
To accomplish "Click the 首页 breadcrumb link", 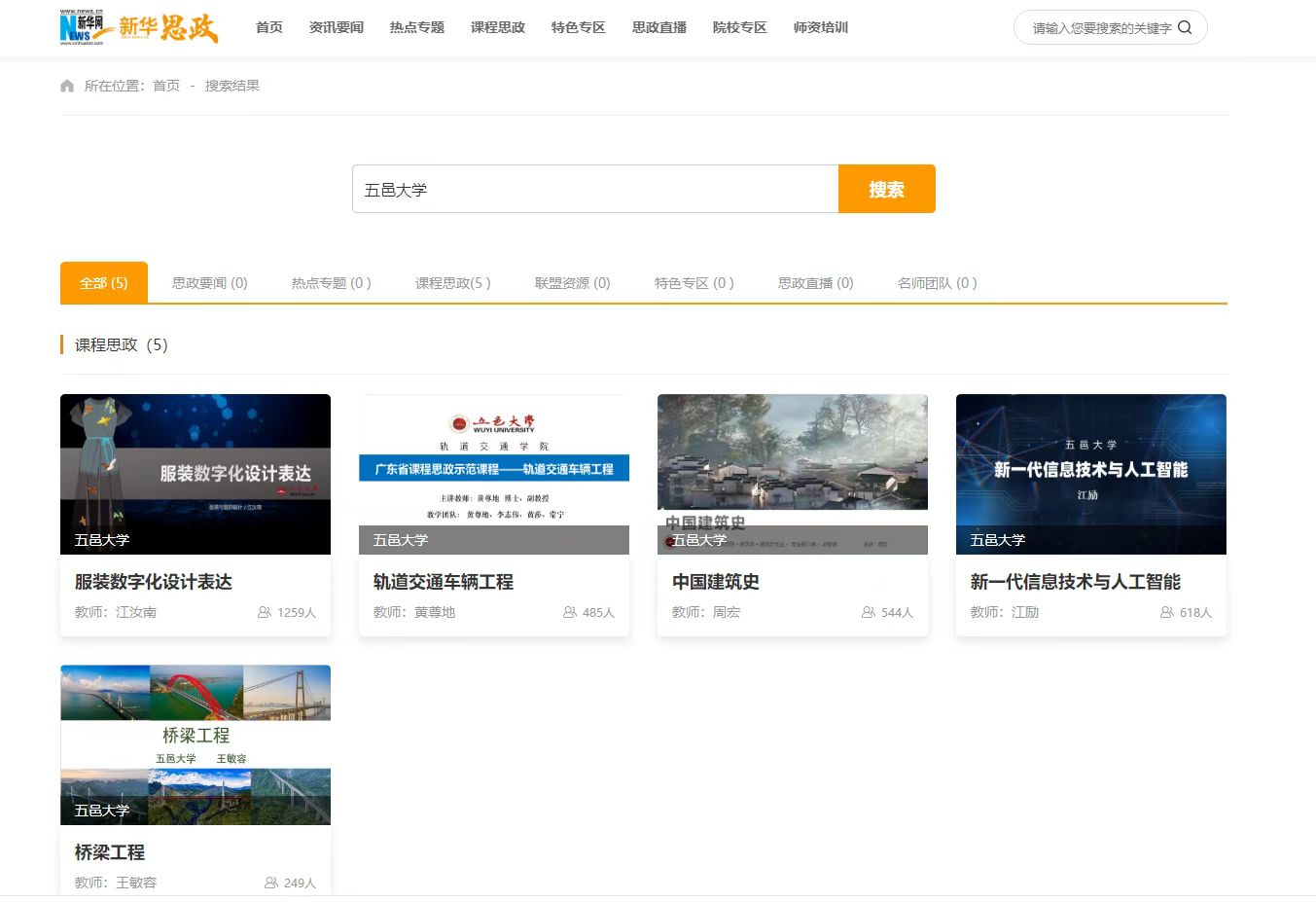I will point(166,86).
